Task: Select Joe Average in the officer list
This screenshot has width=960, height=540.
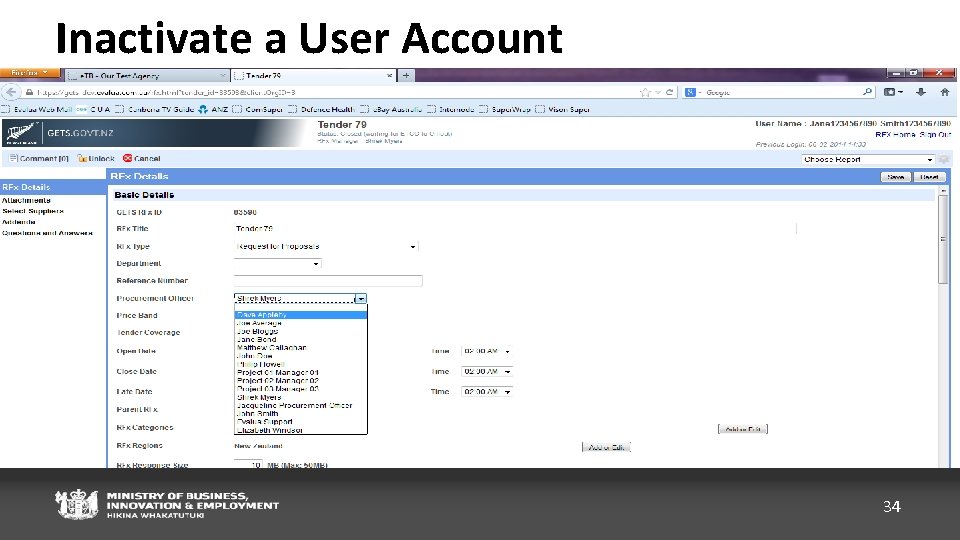Action: (x=301, y=323)
